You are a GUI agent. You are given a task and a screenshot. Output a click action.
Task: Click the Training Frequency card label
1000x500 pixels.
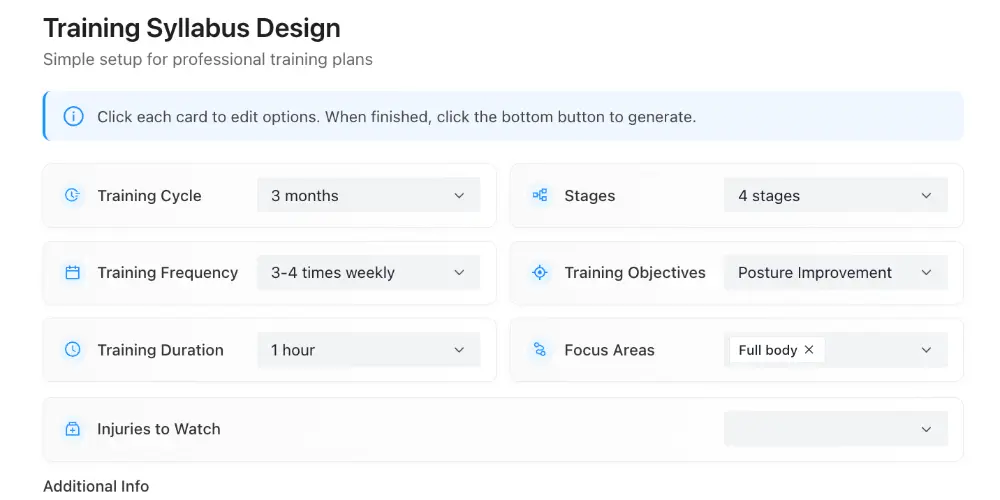click(x=168, y=273)
